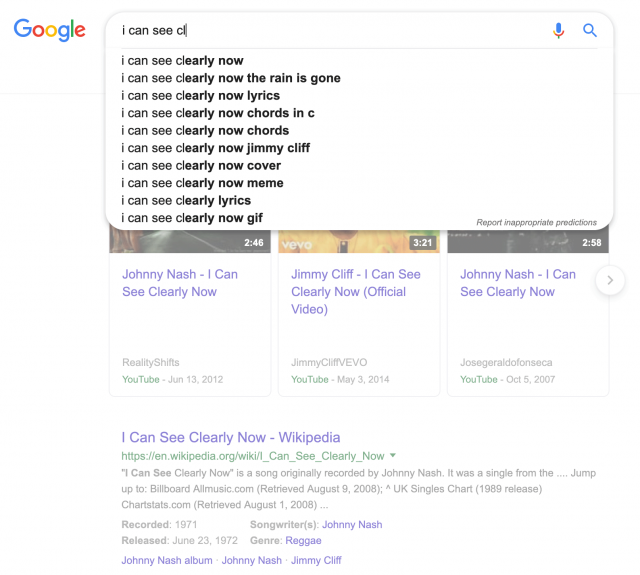
Task: Select suggestion "i can see clearly now lyrics"
Action: 200,96
